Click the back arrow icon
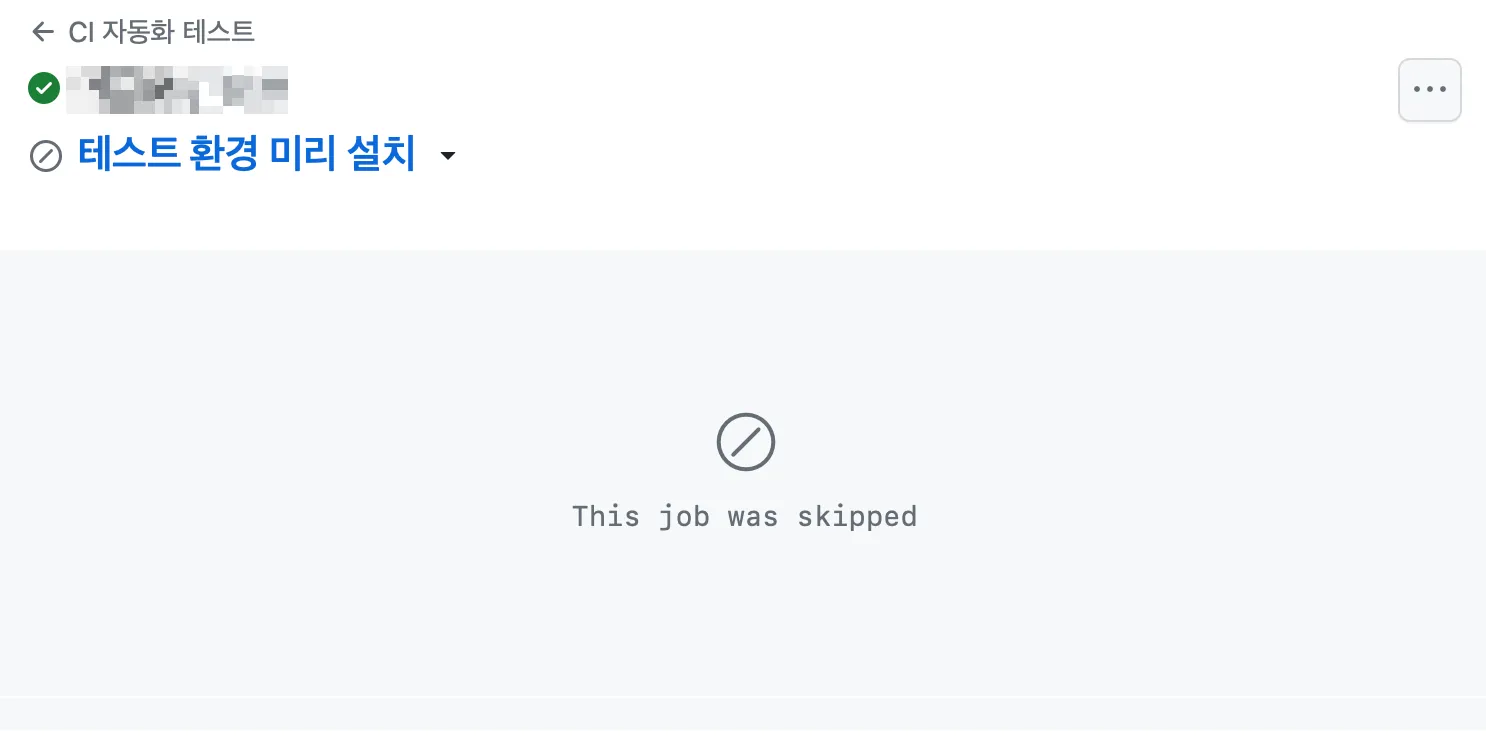Viewport: 1486px width, 736px height. 42,32
